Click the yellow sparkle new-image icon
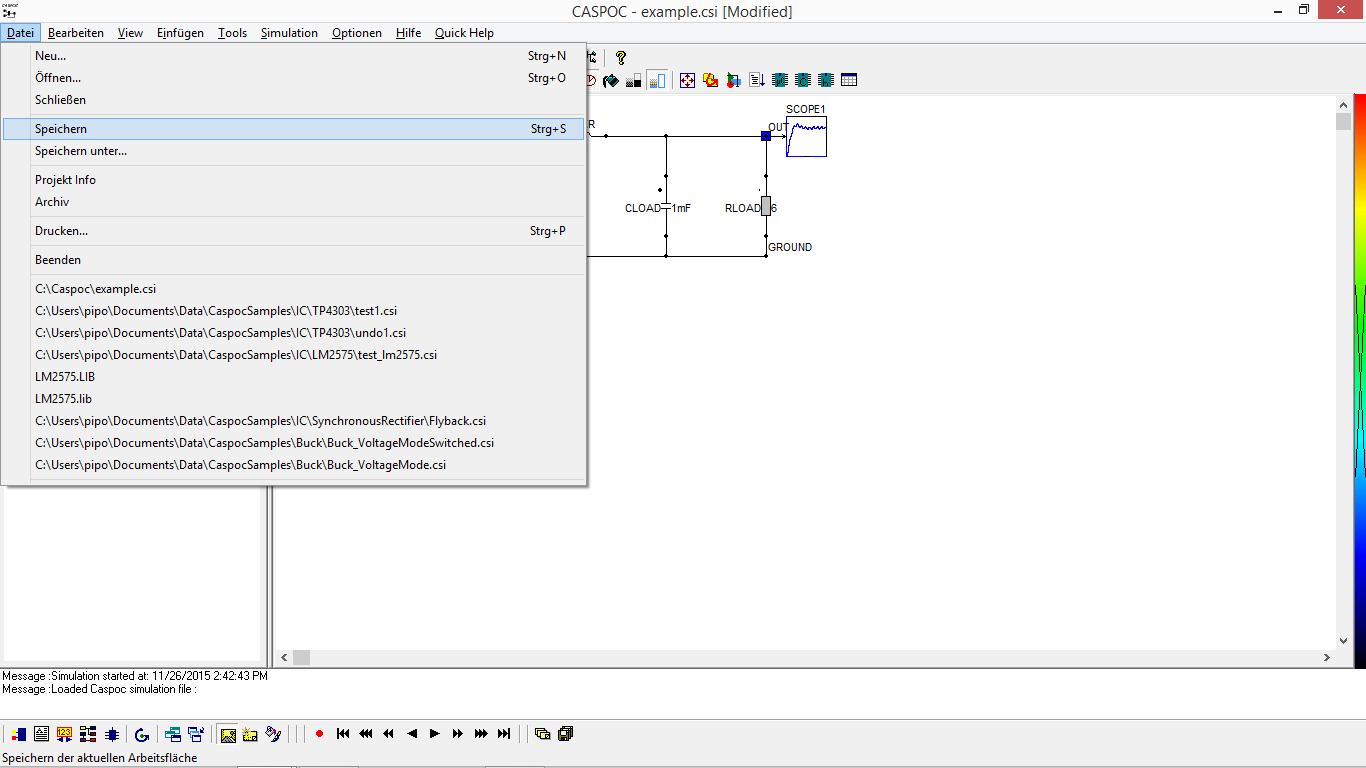1366x768 pixels. (250, 734)
